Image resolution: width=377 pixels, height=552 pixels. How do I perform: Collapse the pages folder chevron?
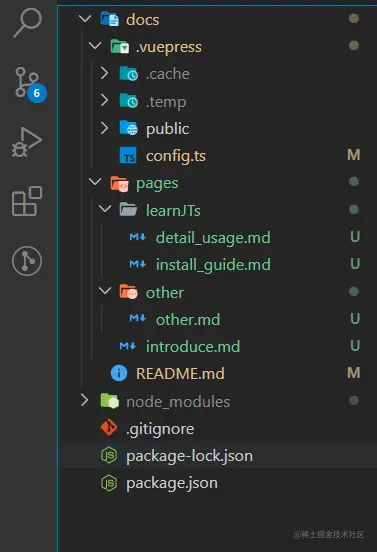tap(95, 182)
